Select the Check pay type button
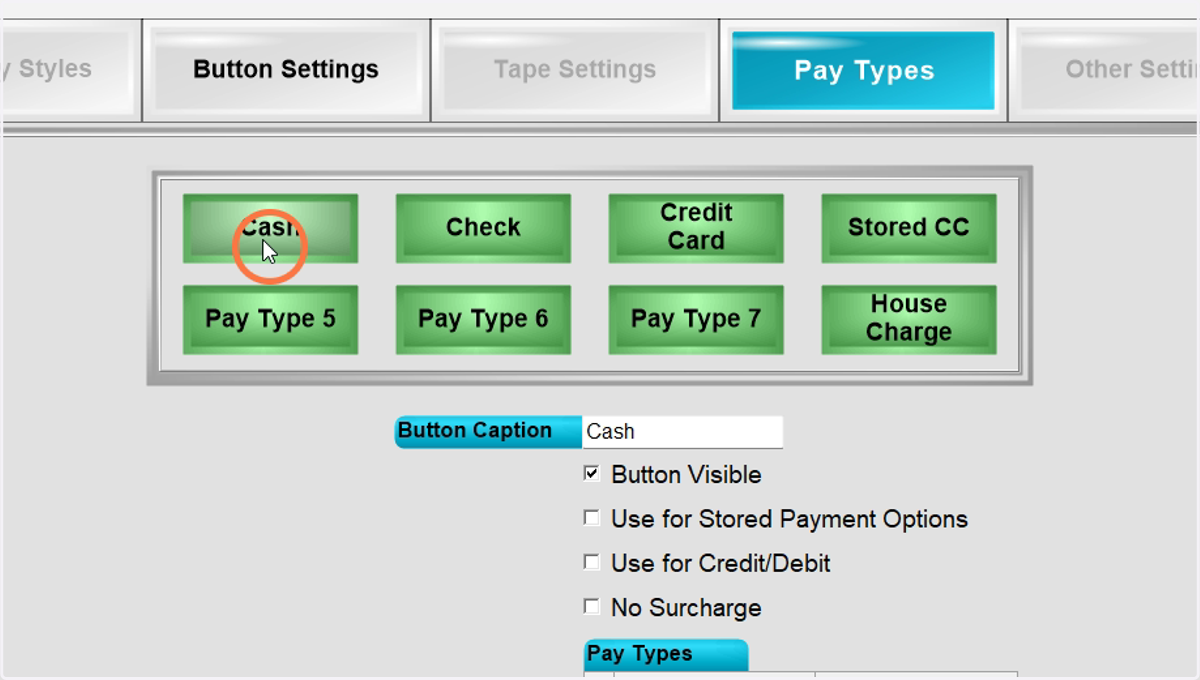The width and height of the screenshot is (1200, 680). 483,228
